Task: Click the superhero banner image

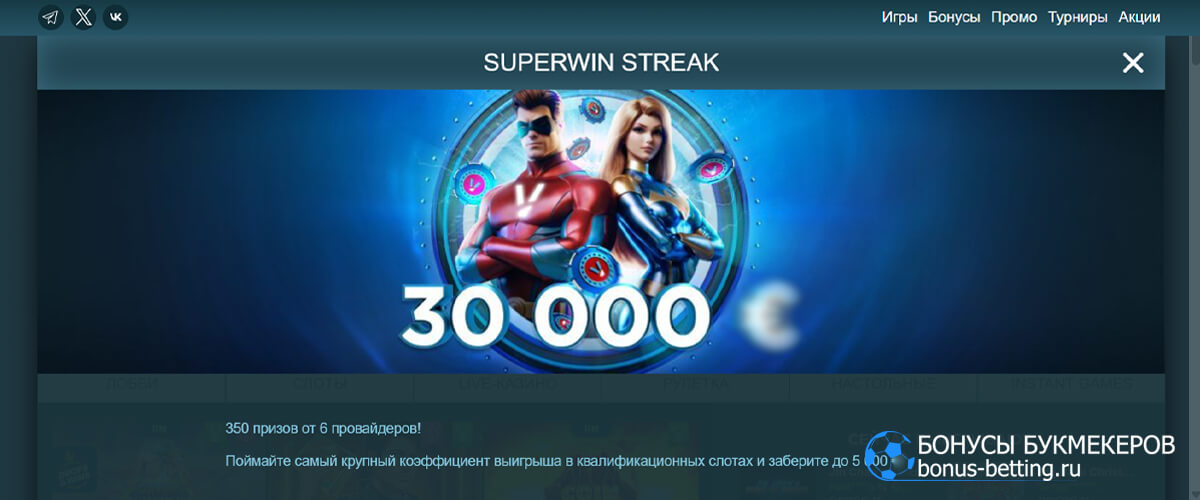Action: 601,231
